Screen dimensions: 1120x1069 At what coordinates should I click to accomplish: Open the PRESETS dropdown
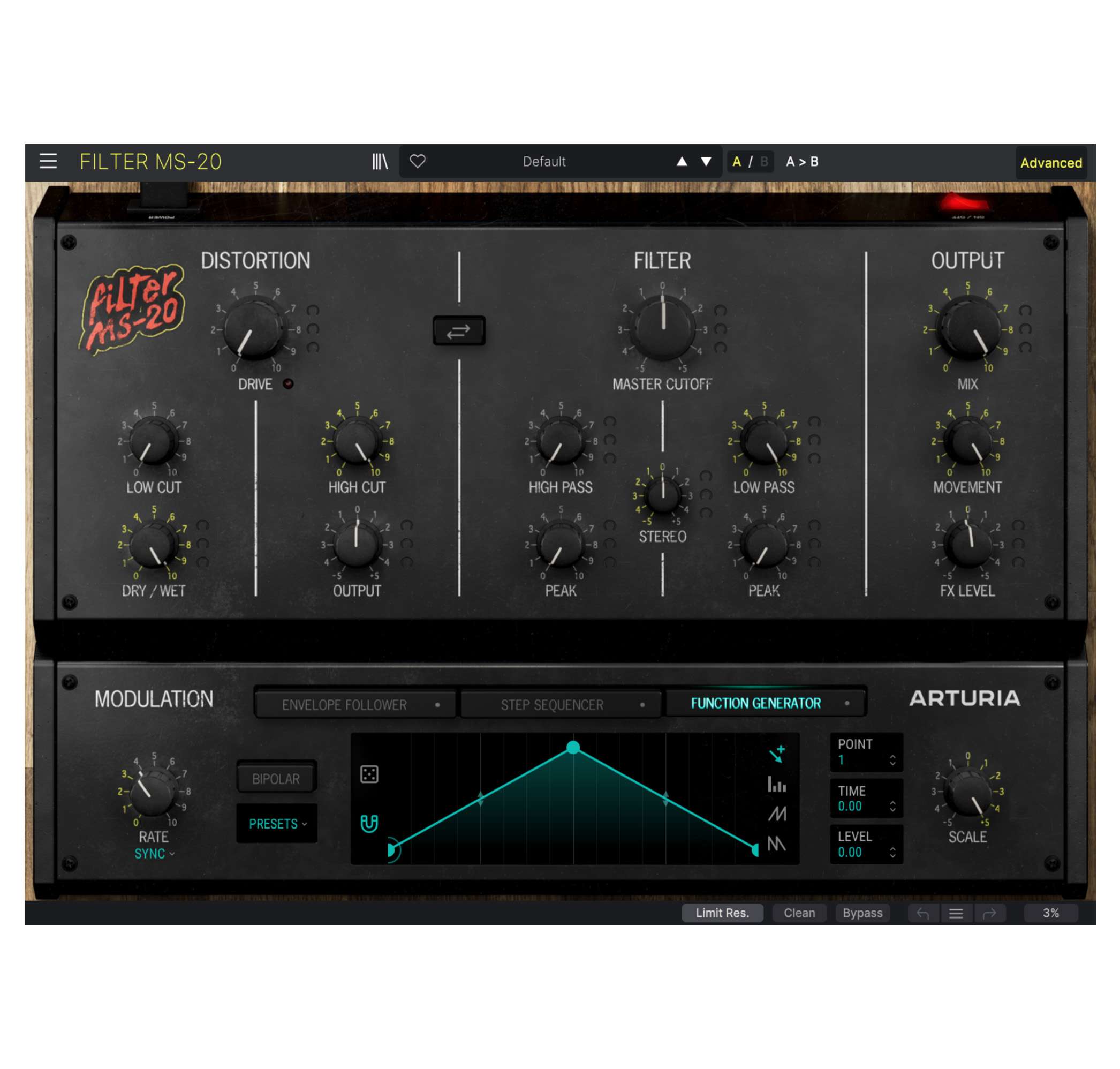pos(277,823)
